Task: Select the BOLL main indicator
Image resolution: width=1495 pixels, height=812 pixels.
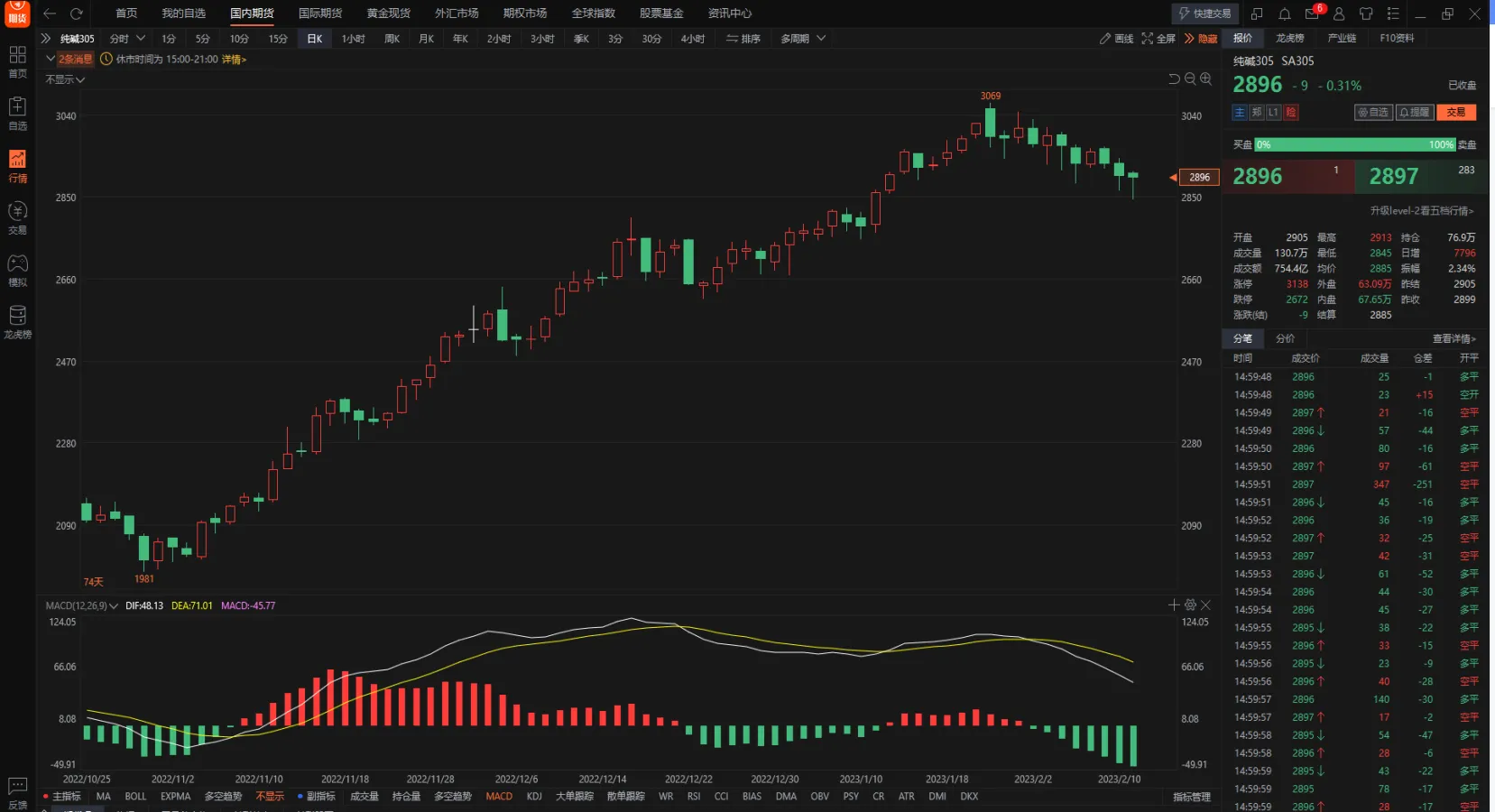Action: [135, 797]
